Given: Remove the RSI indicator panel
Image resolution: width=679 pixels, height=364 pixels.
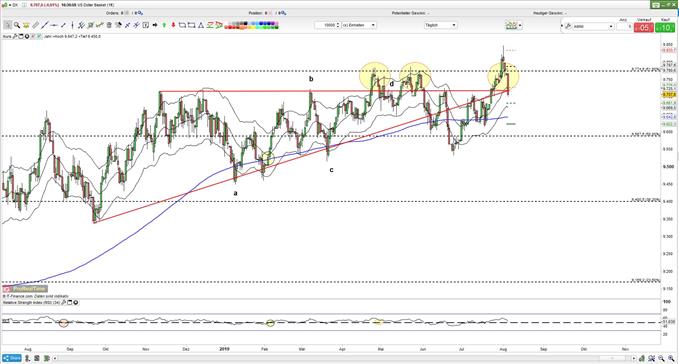Looking at the screenshot, I should (76, 303).
